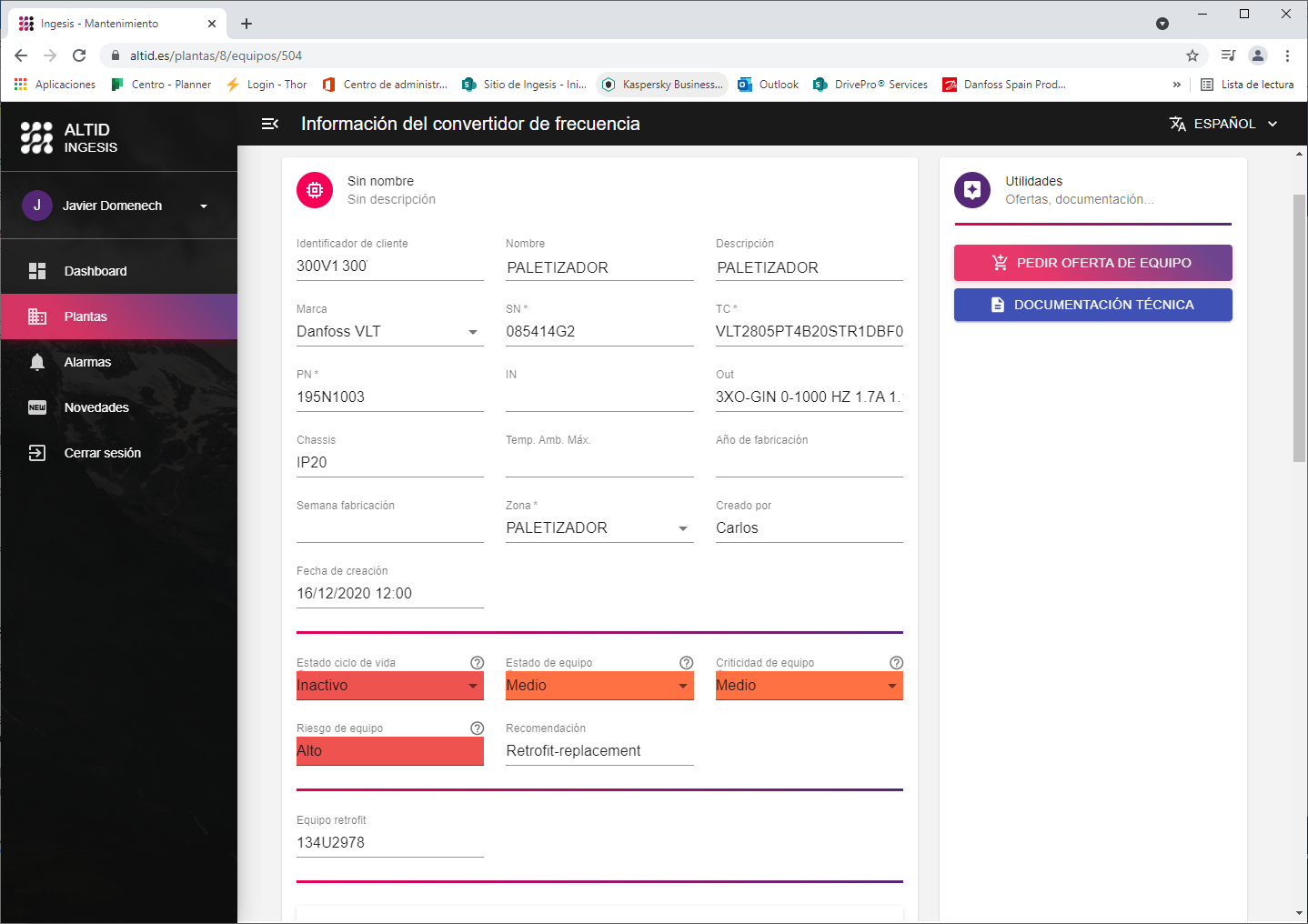Bookmark this page with the star icon

1192,55
